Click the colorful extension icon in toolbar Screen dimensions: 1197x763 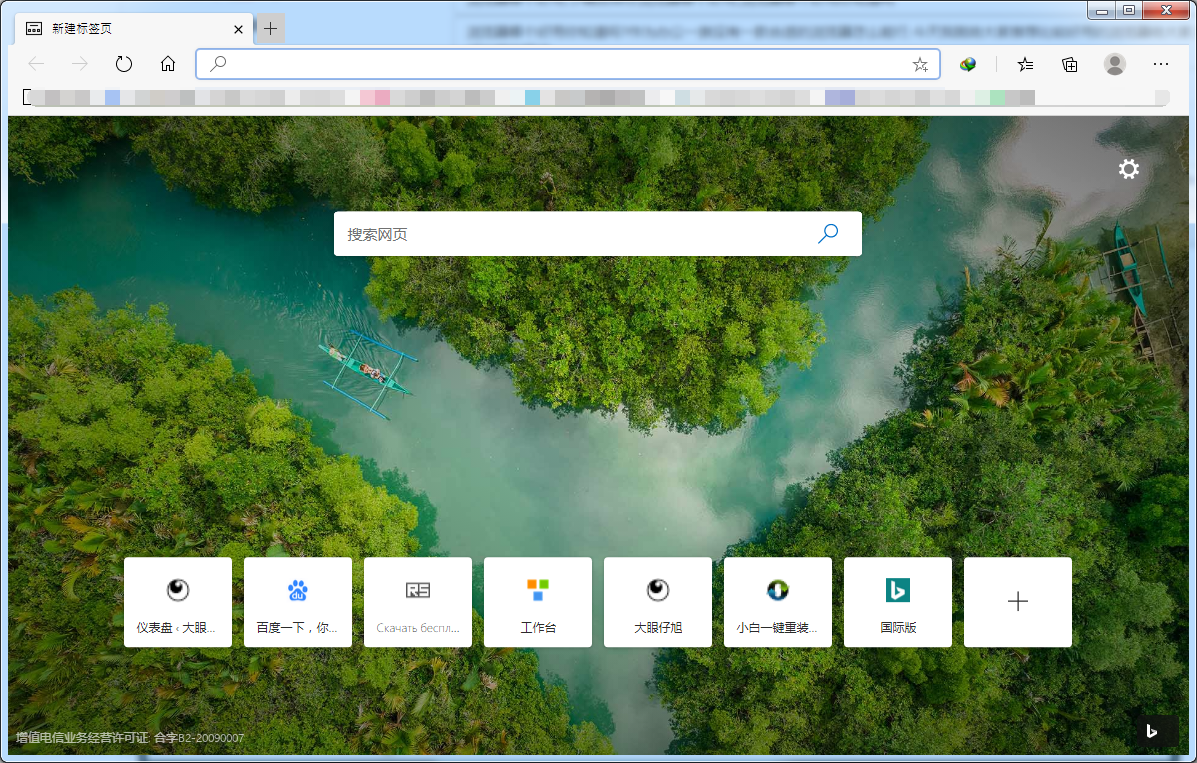coord(967,64)
